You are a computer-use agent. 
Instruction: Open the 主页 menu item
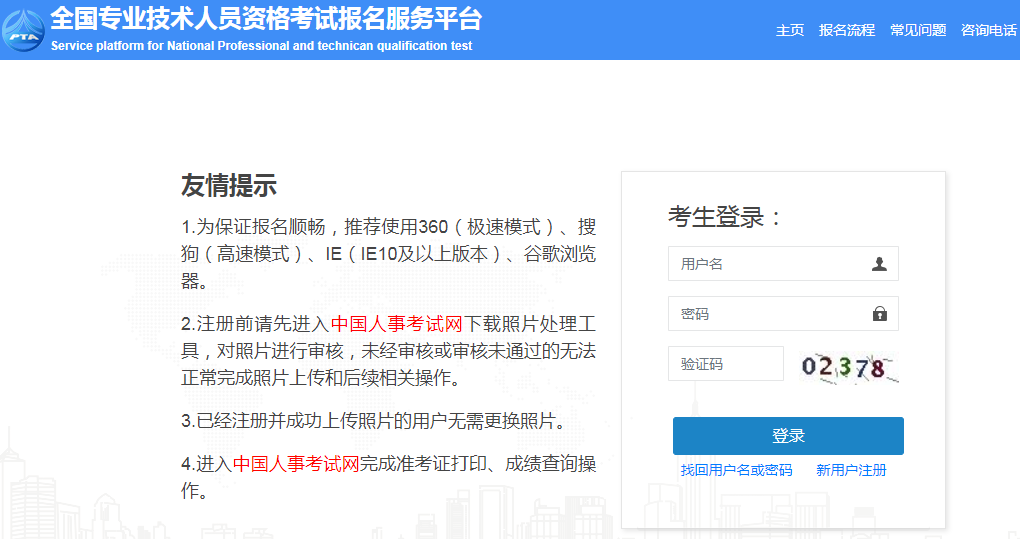[790, 30]
